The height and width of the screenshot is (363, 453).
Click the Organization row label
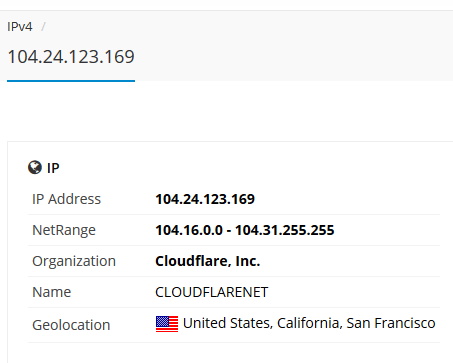coord(74,261)
